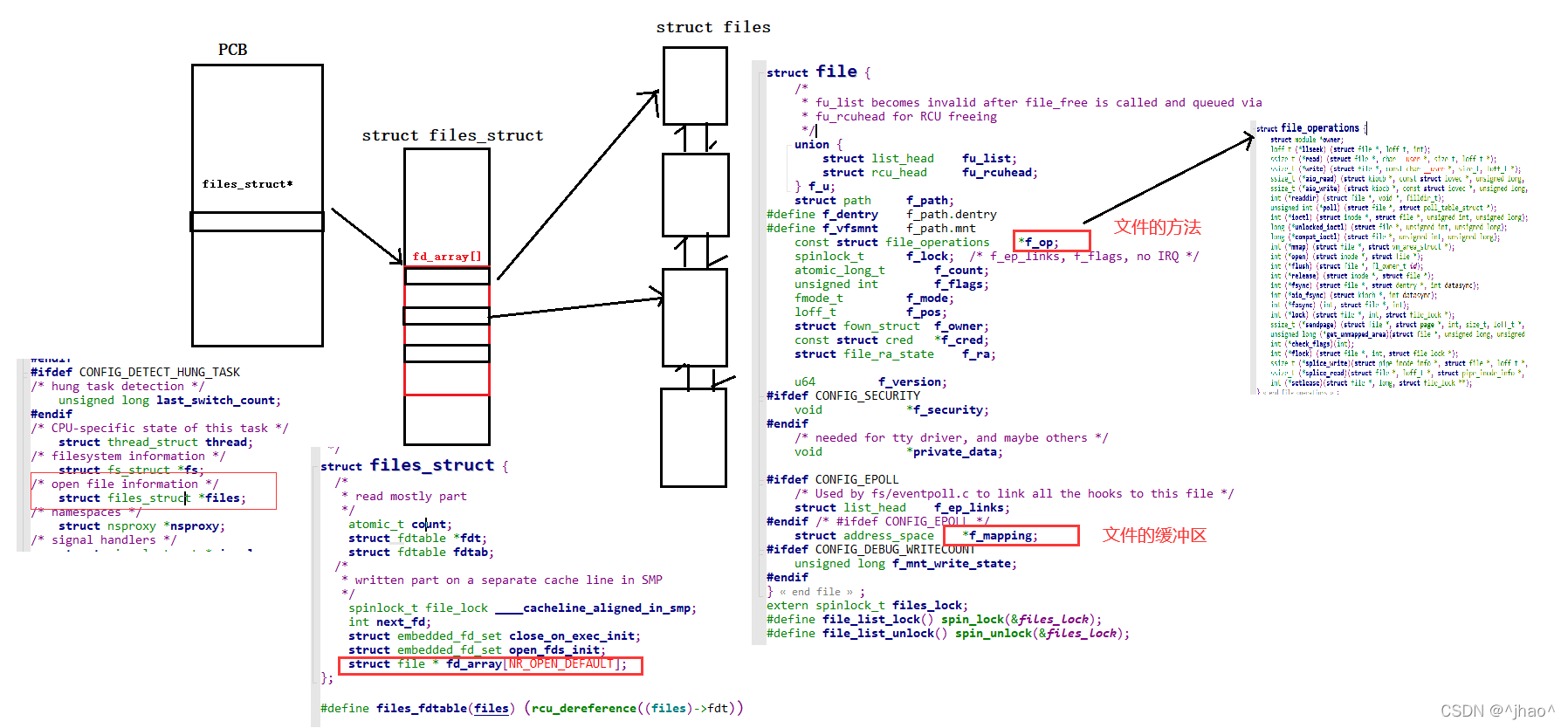Click the "struct fdtable *fdt;" line
Screen dimensions: 1568x728
pos(418,538)
